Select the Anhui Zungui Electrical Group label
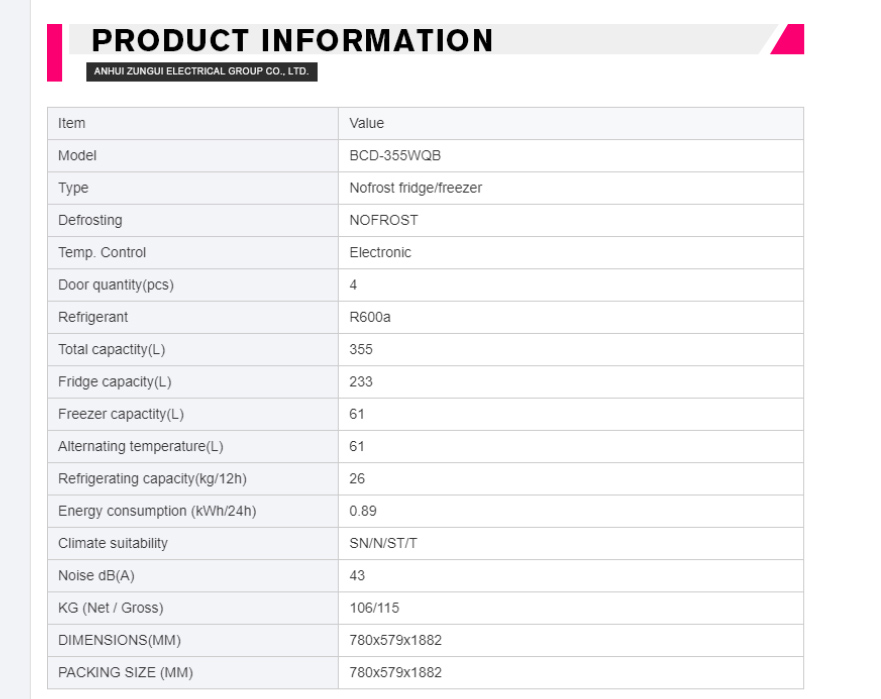The height and width of the screenshot is (699, 881). coord(202,71)
